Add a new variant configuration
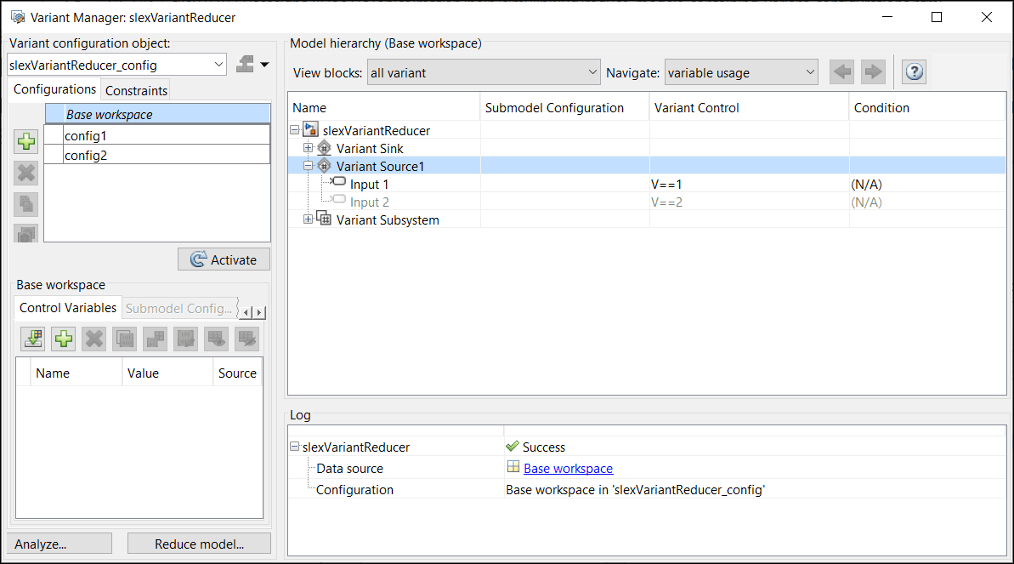1014x564 pixels. coord(27,142)
